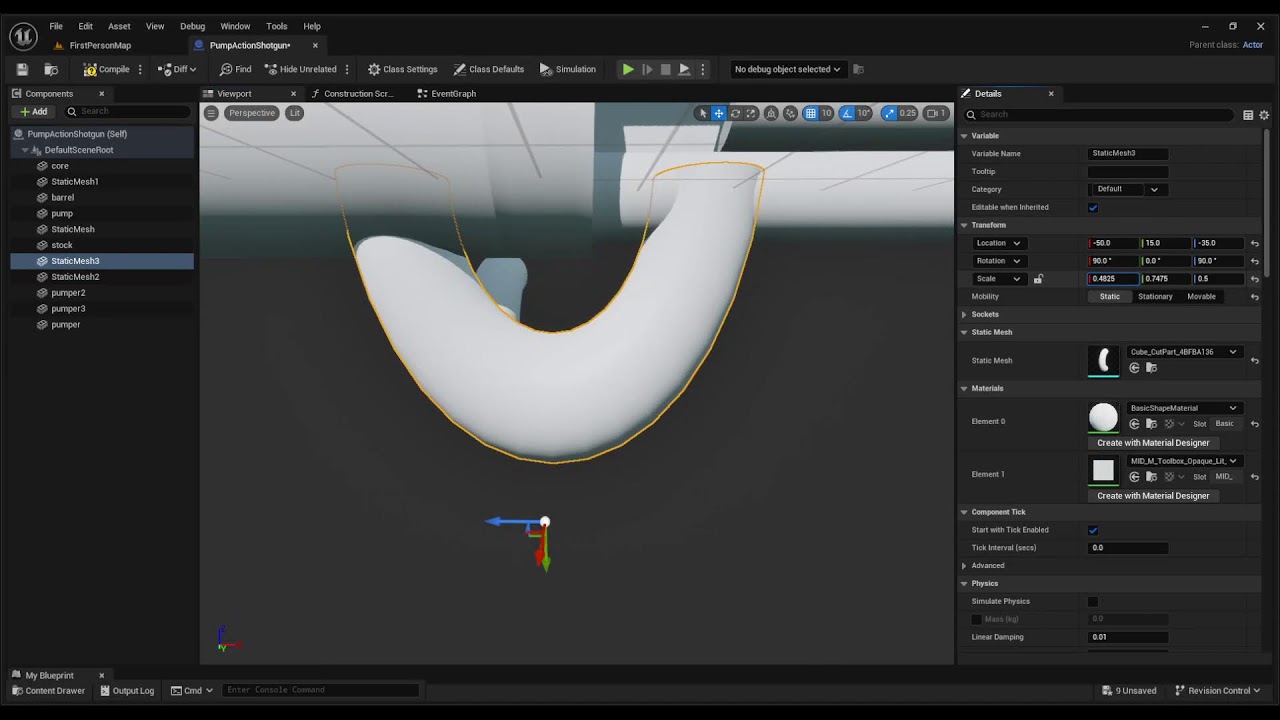The width and height of the screenshot is (1280, 720).
Task: Click the Play simulation button
Action: (x=628, y=69)
